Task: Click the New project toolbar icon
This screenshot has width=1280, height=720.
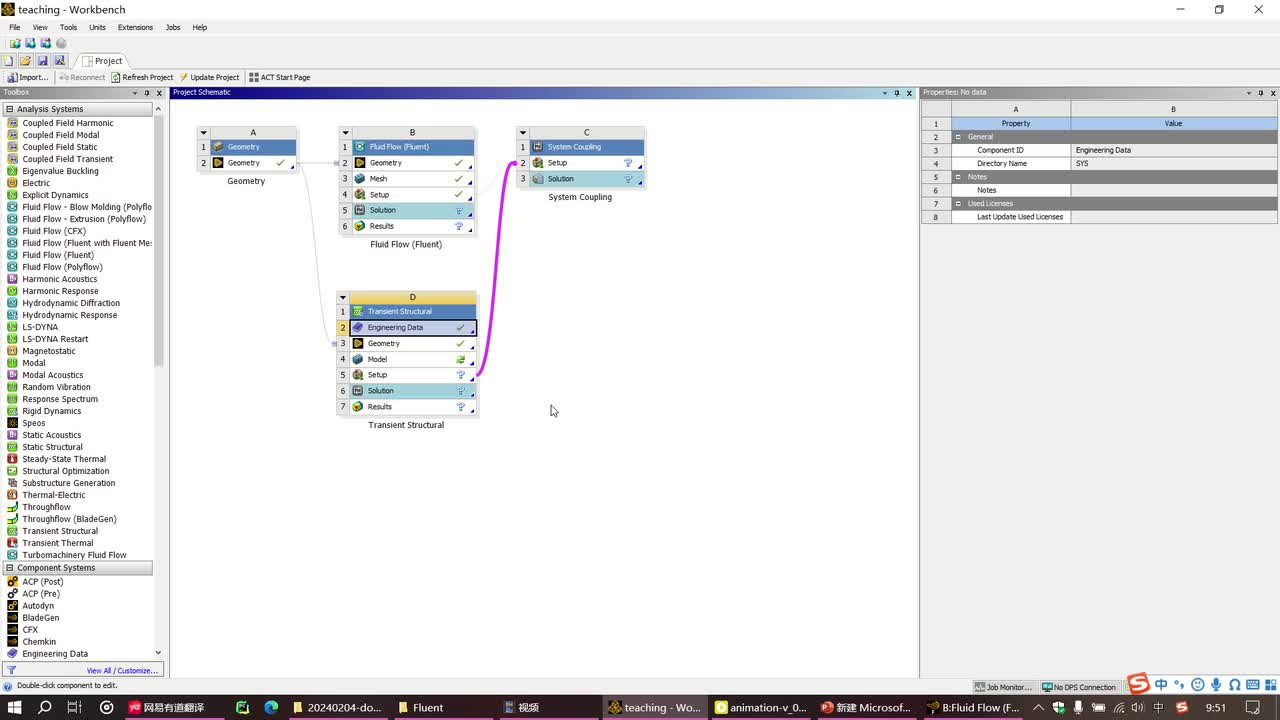Action: tap(8, 61)
